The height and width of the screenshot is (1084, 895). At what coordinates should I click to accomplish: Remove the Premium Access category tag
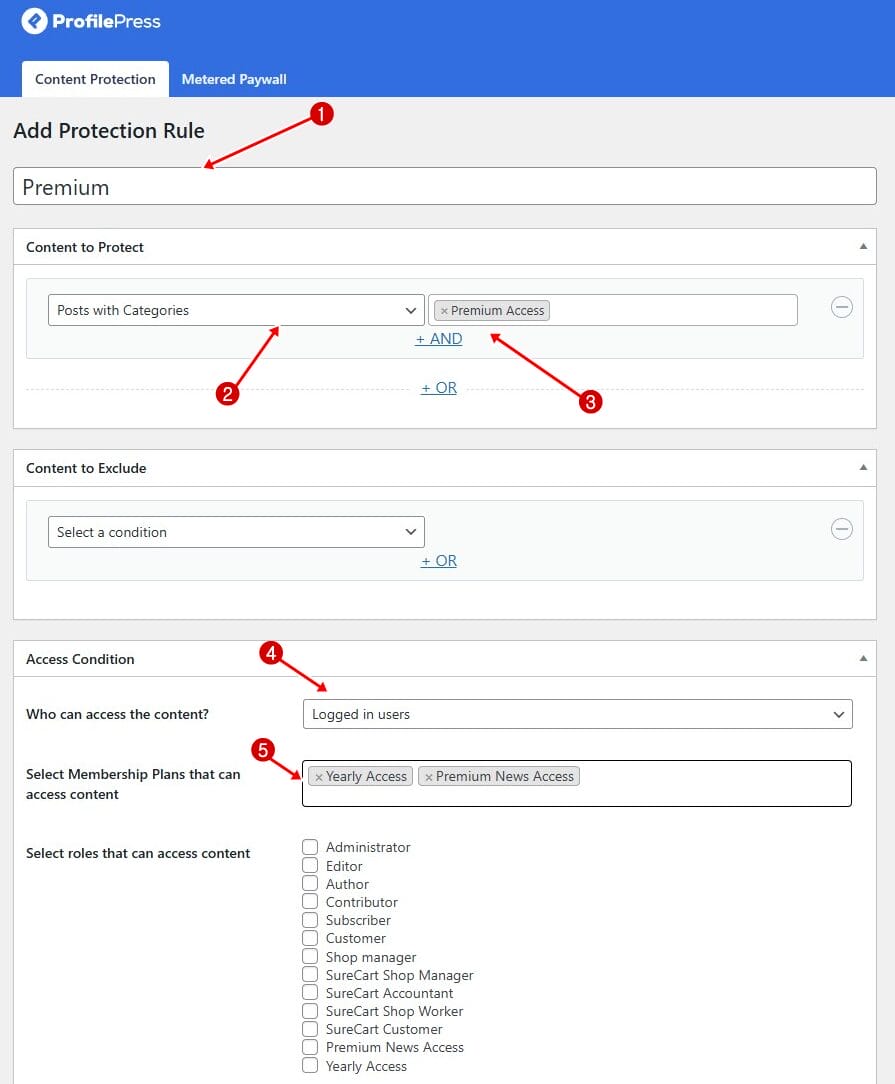(444, 311)
